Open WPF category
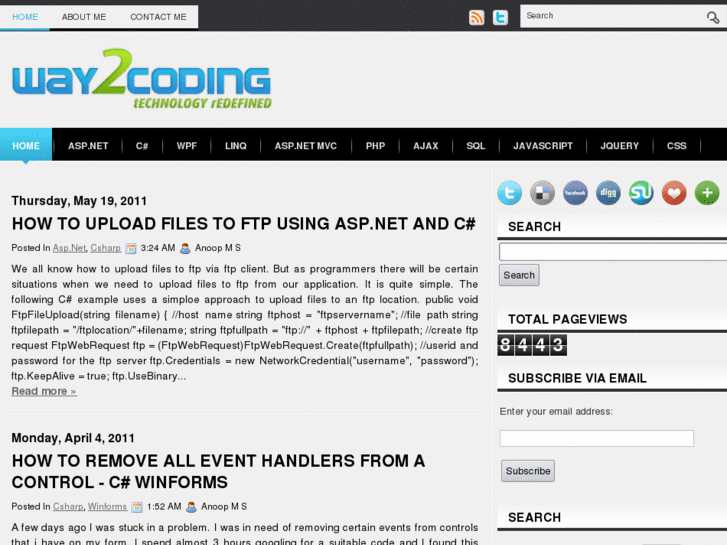 pyautogui.click(x=187, y=146)
